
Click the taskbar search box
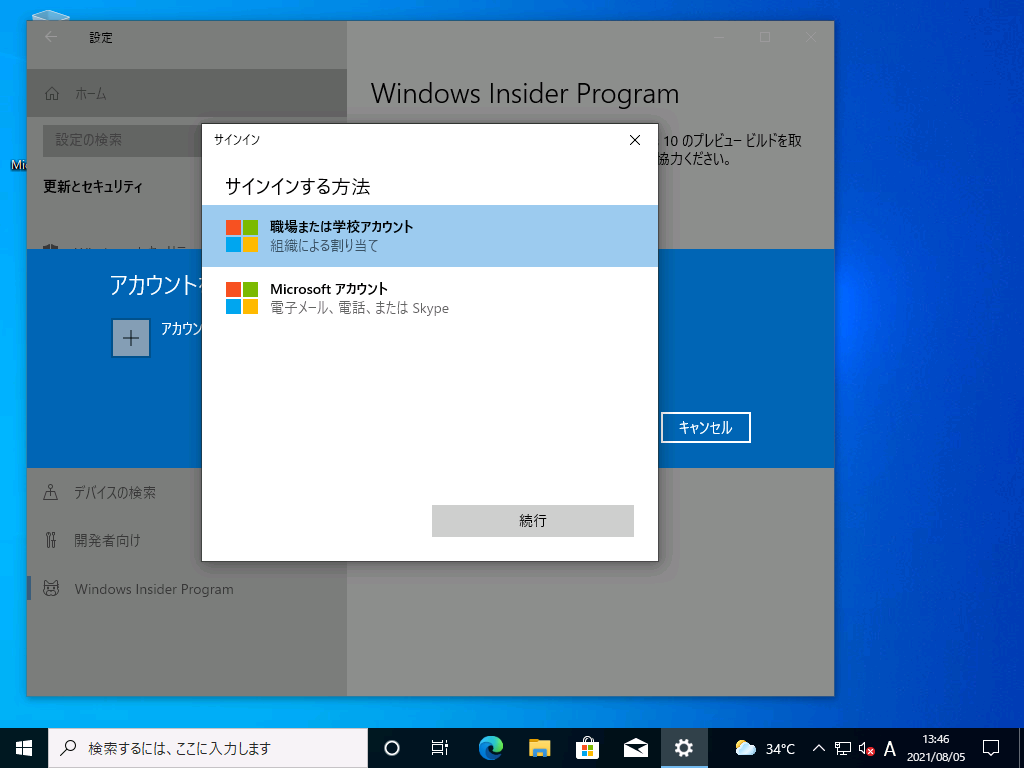coord(208,748)
